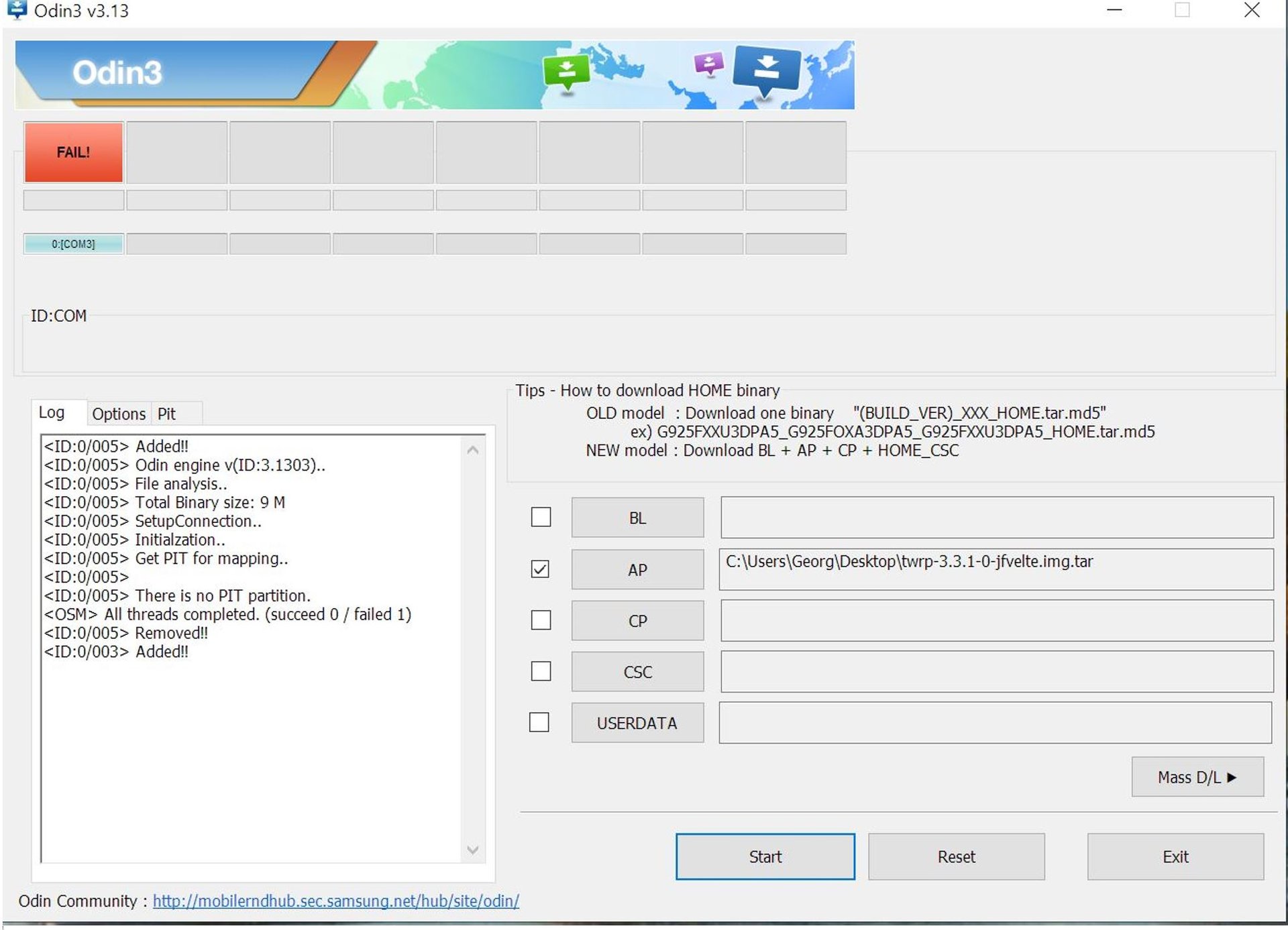Click log line 'Total Binary size: 9 M'

coord(164,502)
